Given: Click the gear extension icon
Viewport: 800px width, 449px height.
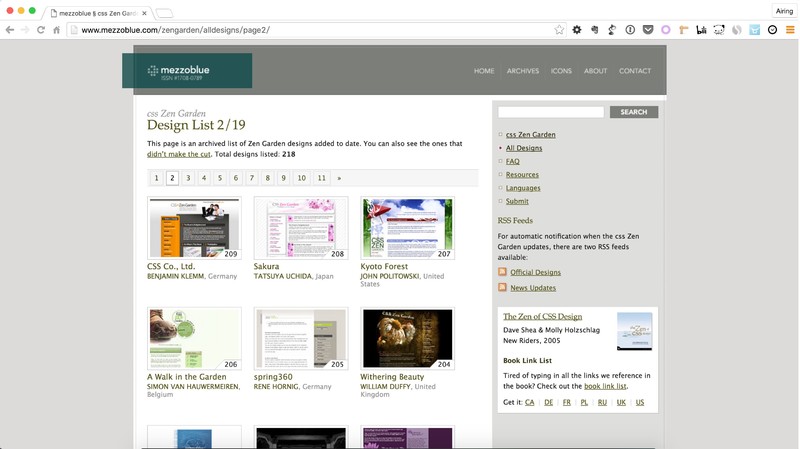Looking at the screenshot, I should (x=577, y=30).
